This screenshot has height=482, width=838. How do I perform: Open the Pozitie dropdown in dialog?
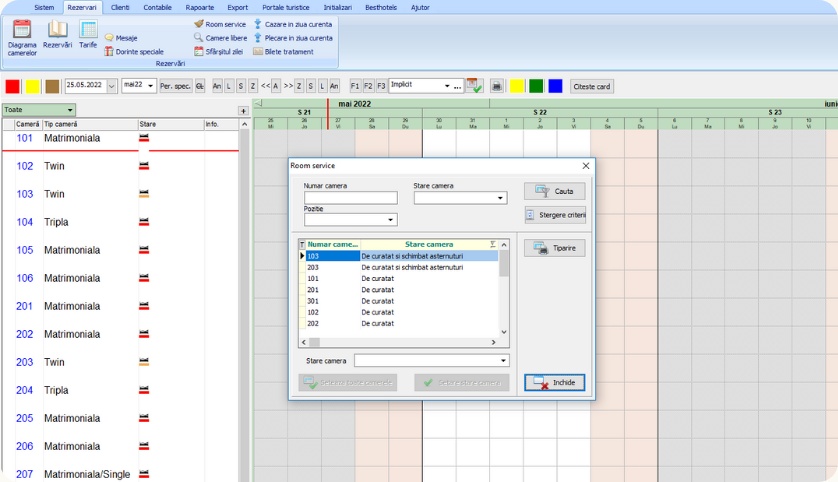coord(391,220)
